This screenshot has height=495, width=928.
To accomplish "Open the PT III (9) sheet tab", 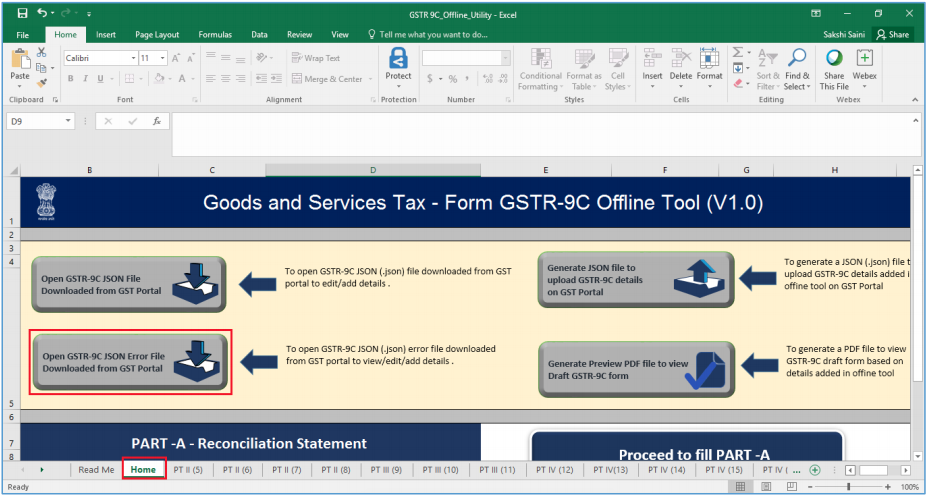I will tap(386, 470).
